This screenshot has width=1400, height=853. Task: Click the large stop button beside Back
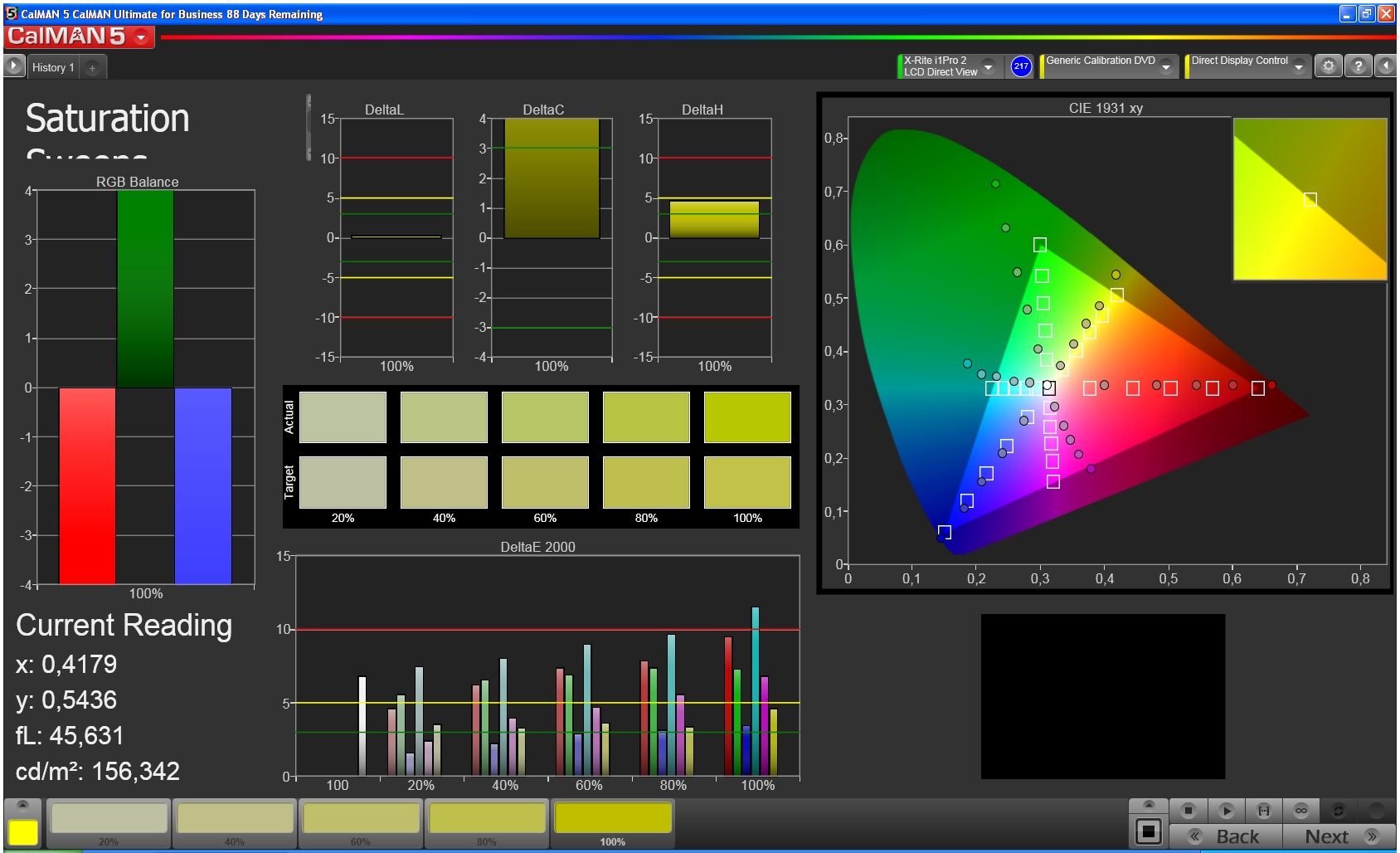1149,831
